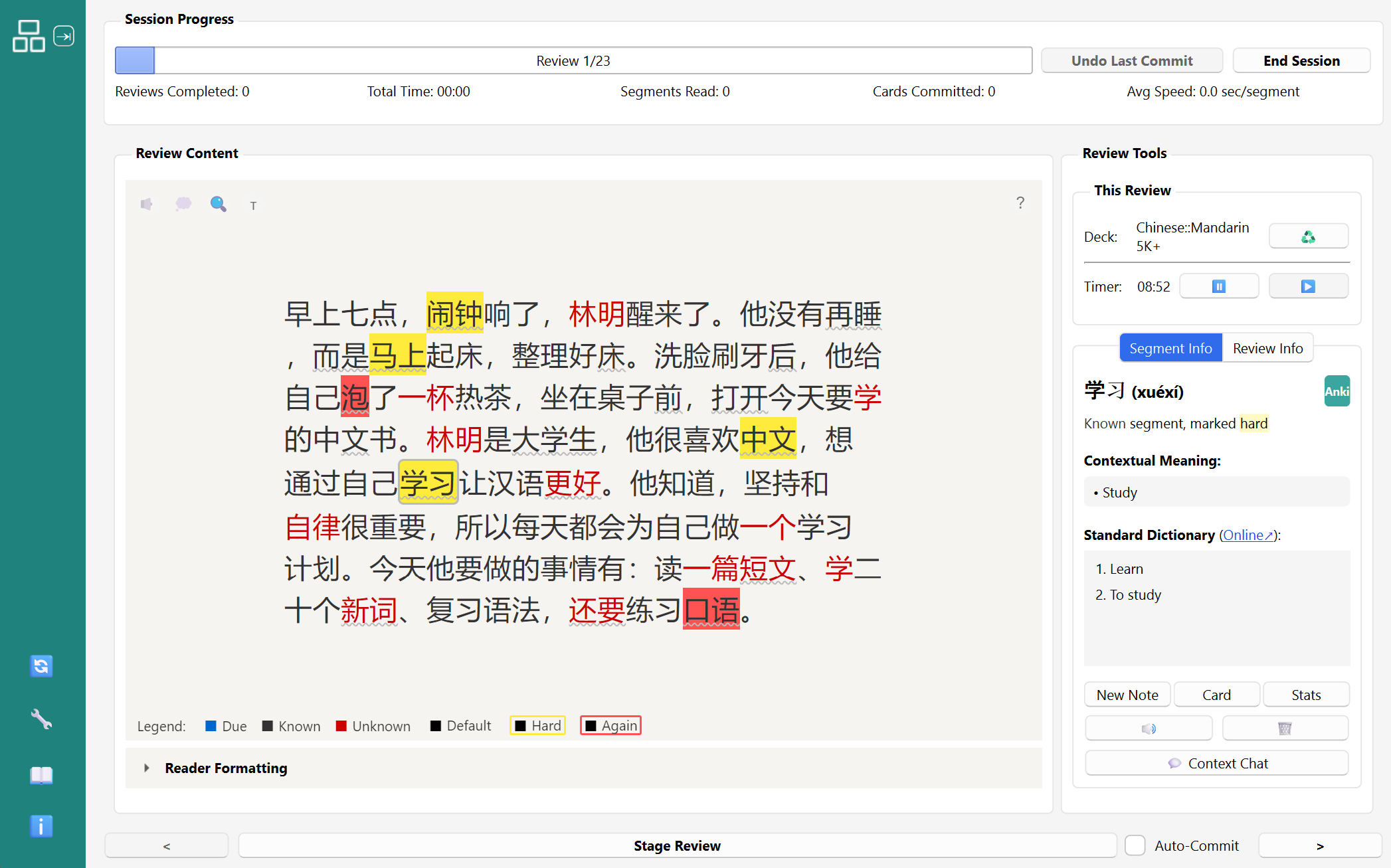Click the magnifier search icon in reader toolbar
This screenshot has height=868, width=1391.
(218, 204)
